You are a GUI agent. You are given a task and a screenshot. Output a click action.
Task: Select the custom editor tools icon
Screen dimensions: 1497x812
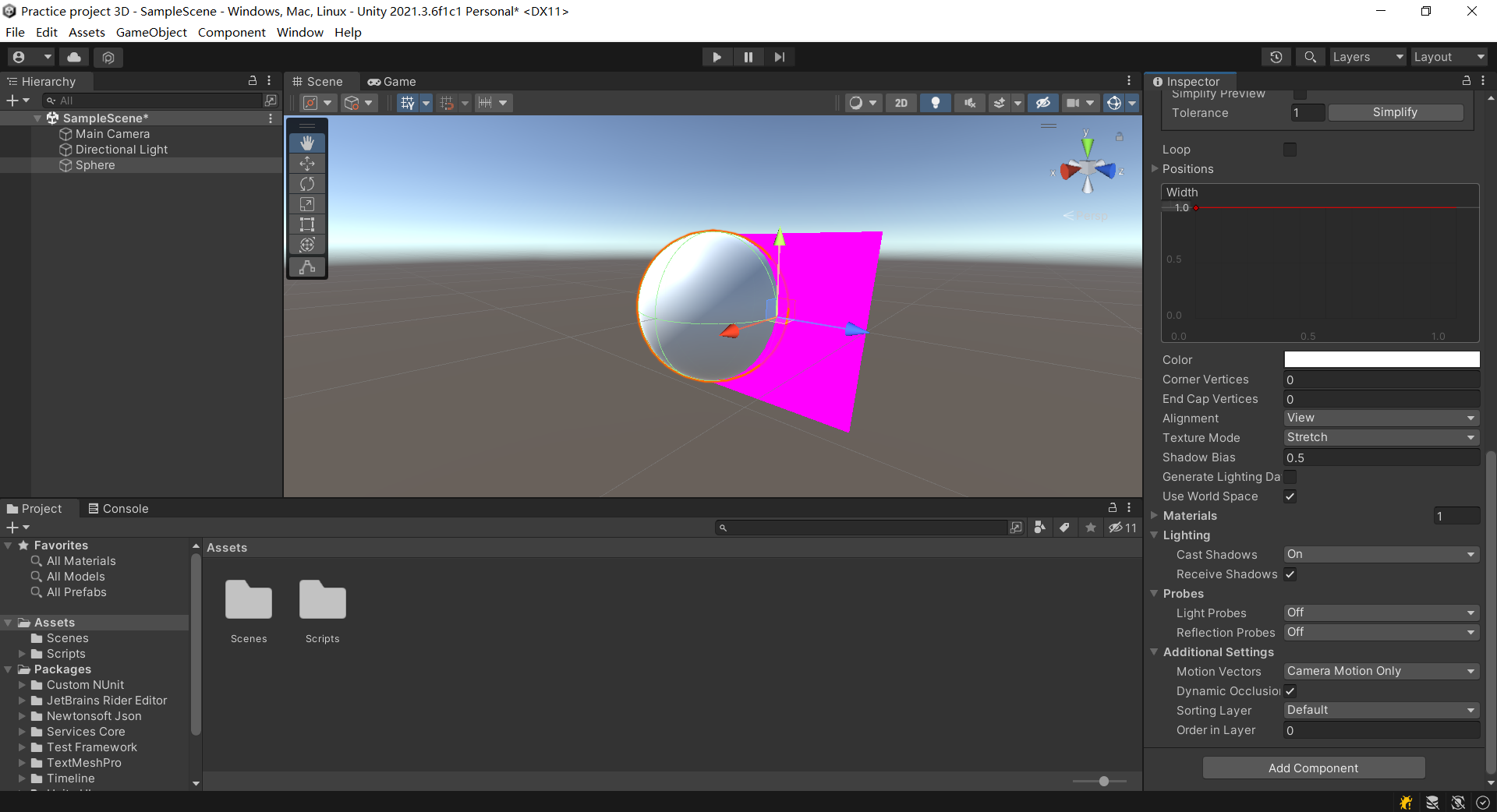click(x=307, y=267)
